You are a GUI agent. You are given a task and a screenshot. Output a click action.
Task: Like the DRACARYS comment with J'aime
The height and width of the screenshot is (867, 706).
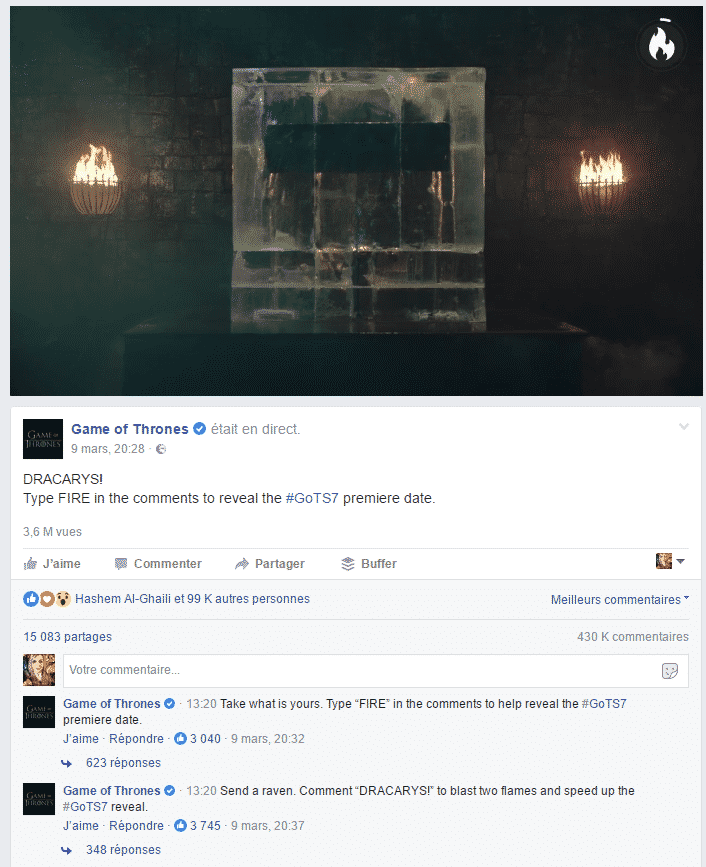coord(81,826)
